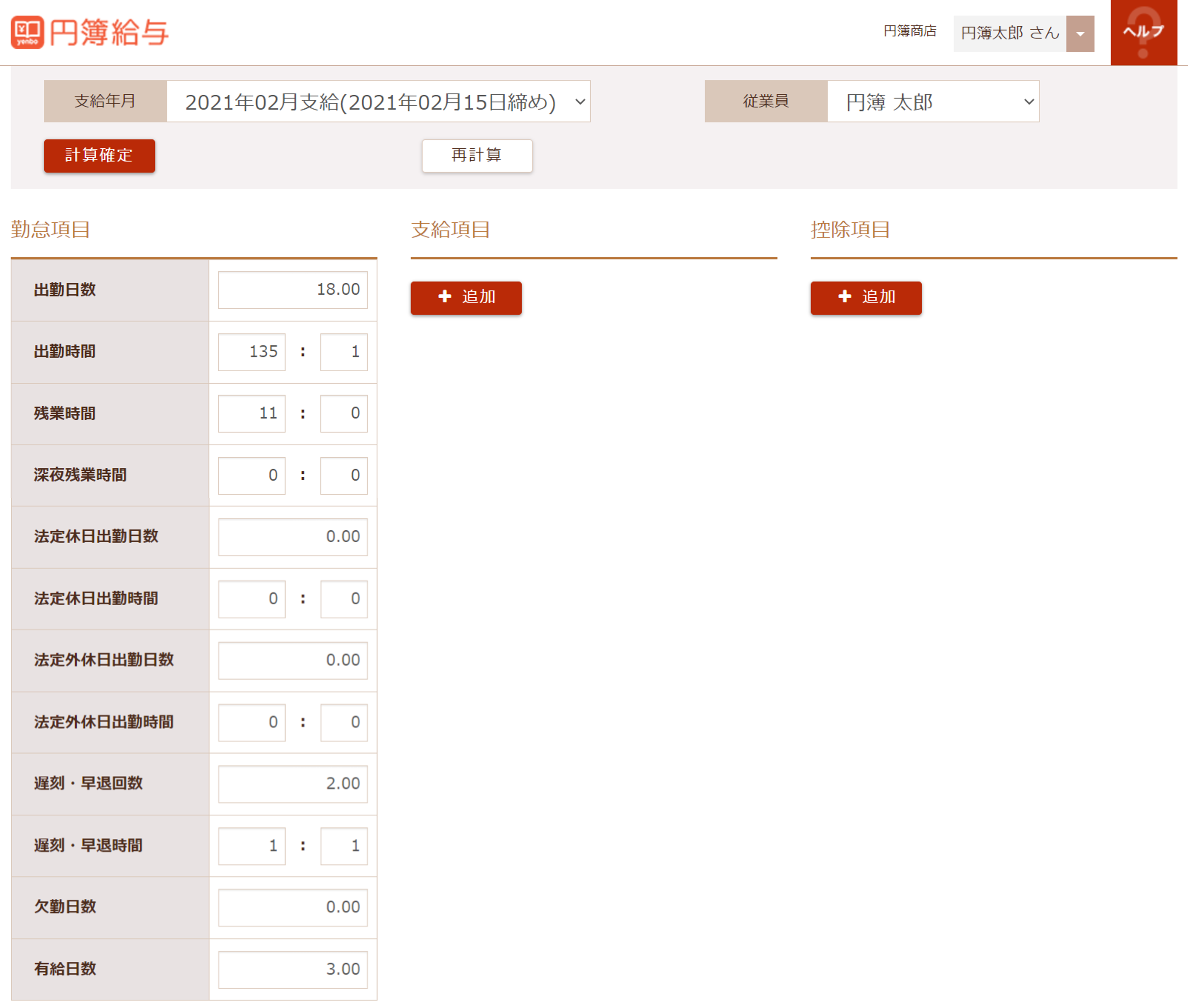Click the 従業員 field label
1188x1008 pixels.
tap(766, 102)
